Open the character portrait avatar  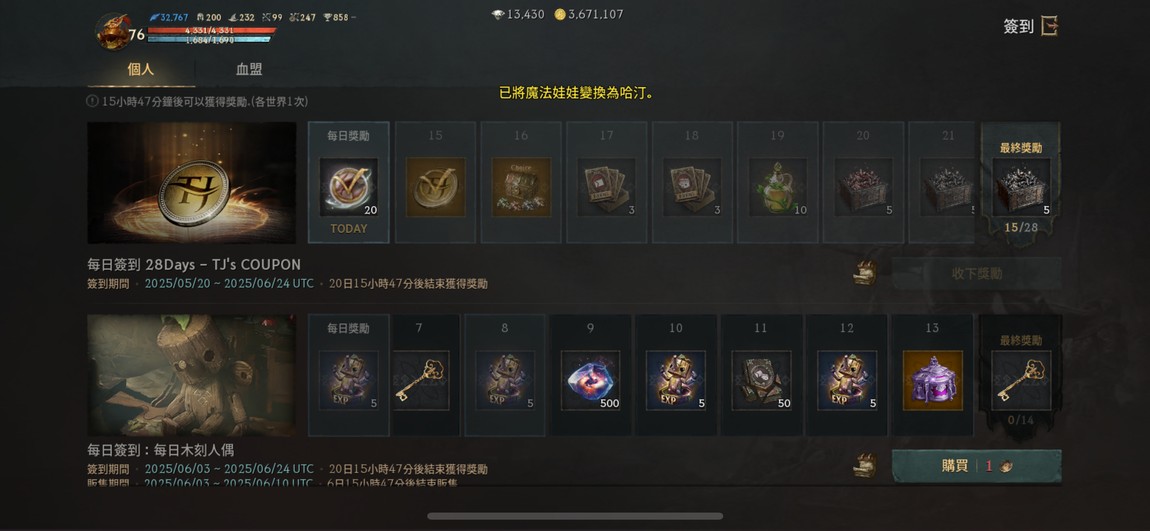coord(113,32)
